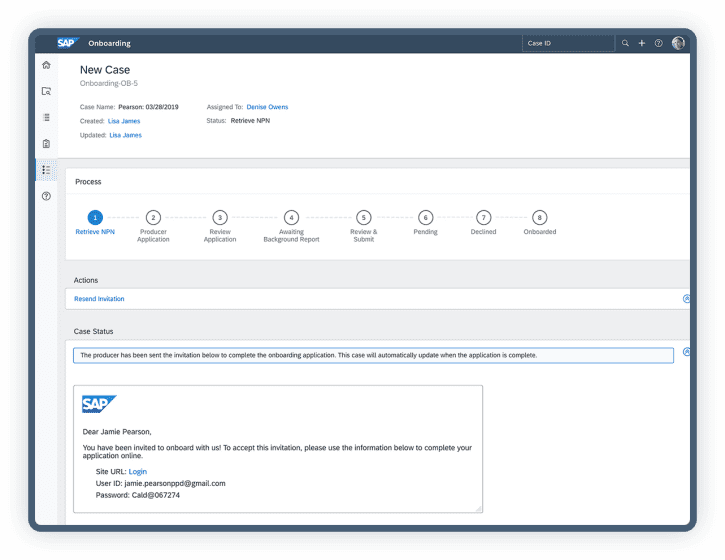Select step 4 Awaiting Background Report
The width and height of the screenshot is (725, 560).
click(x=291, y=226)
